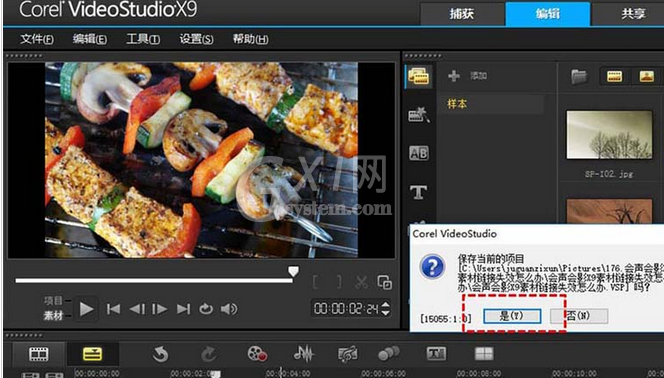Select 项目 (Project) play mode
This screenshot has height=378, width=664.
point(53,301)
